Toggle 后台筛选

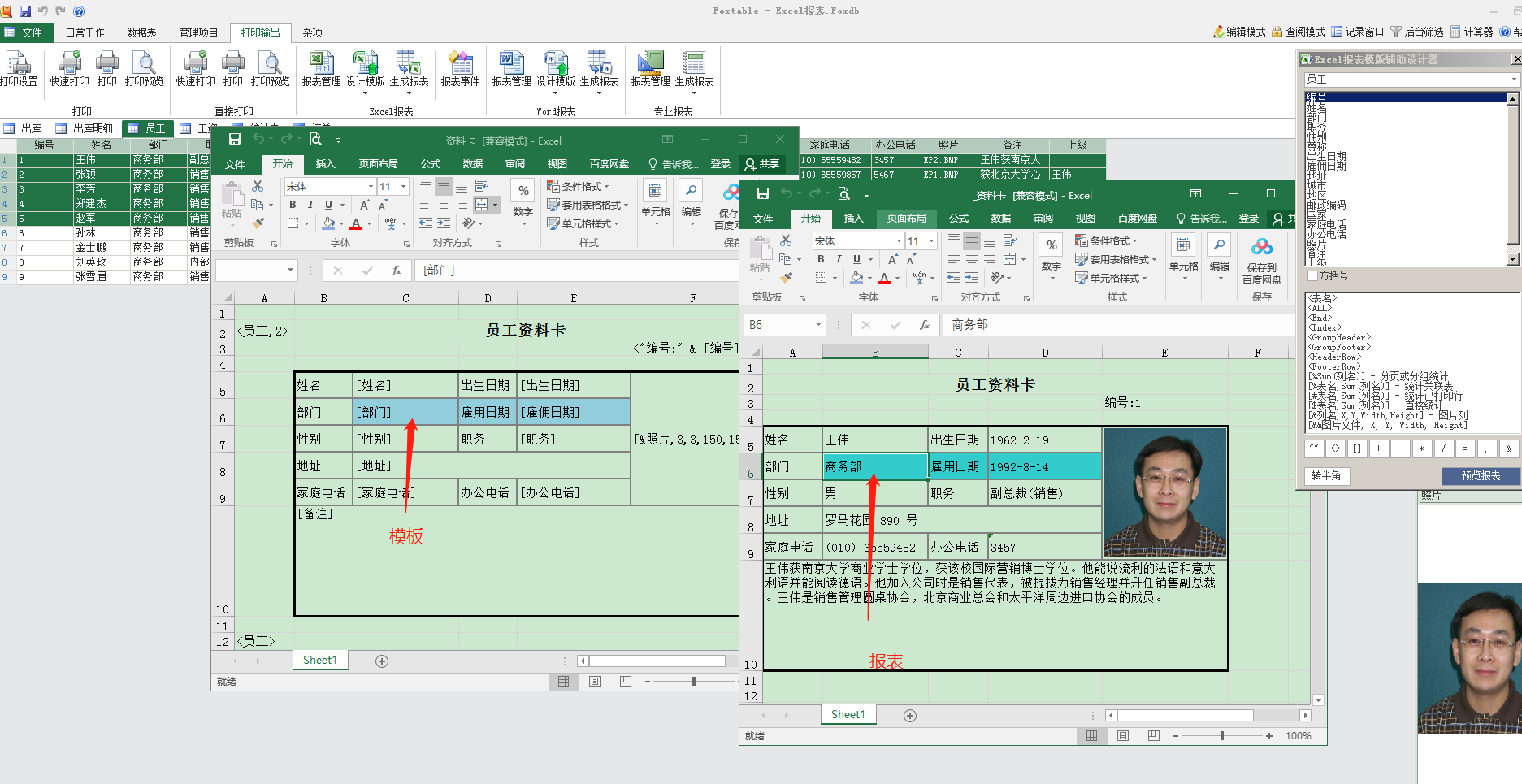point(1417,32)
